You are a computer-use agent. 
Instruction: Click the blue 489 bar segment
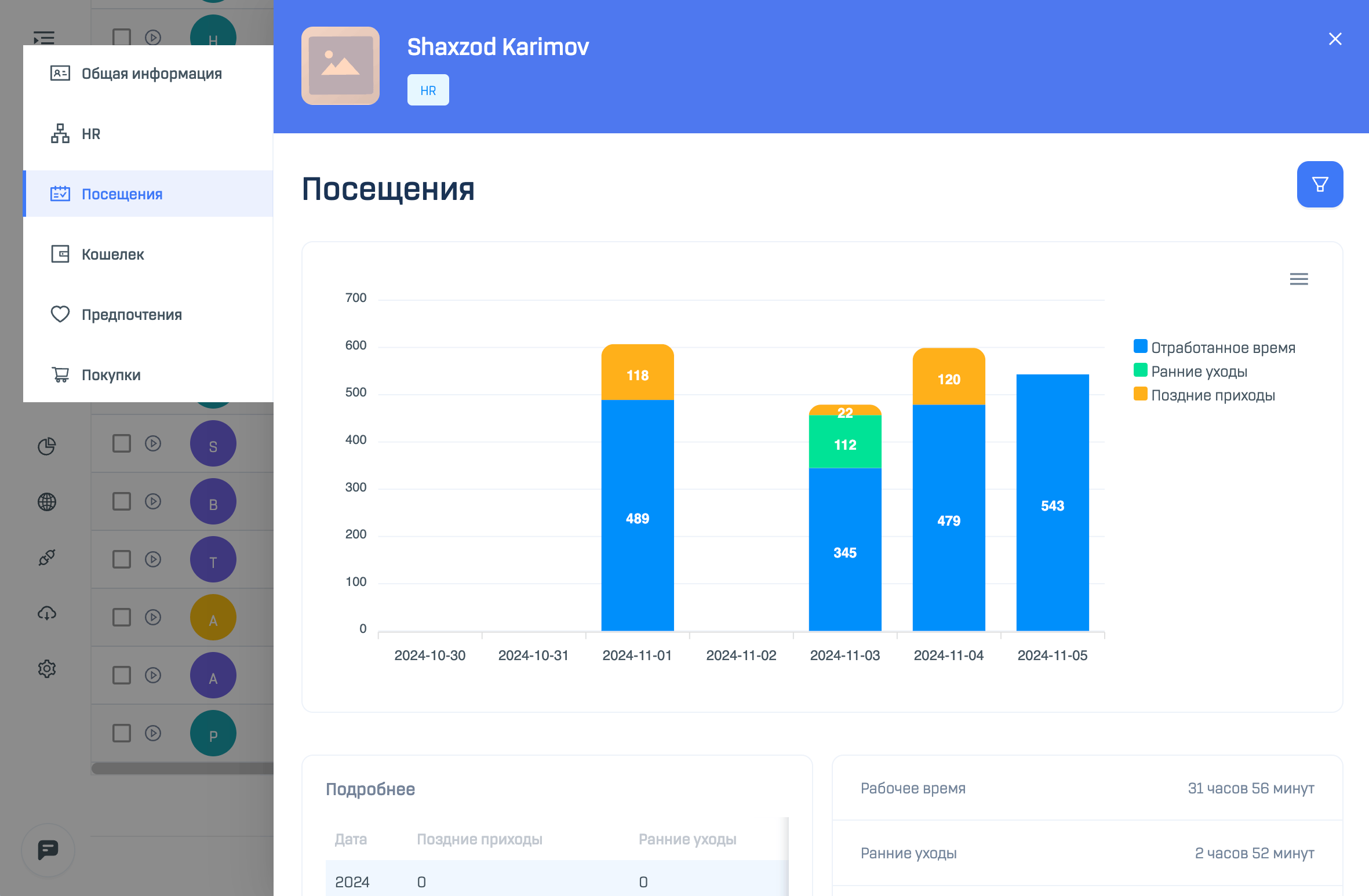pyautogui.click(x=638, y=515)
